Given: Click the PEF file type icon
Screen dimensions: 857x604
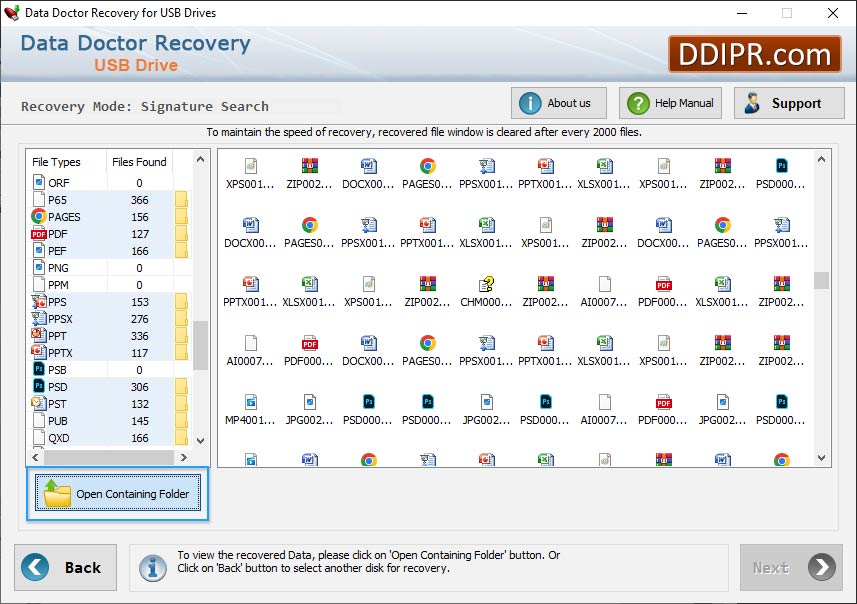Looking at the screenshot, I should [x=39, y=251].
